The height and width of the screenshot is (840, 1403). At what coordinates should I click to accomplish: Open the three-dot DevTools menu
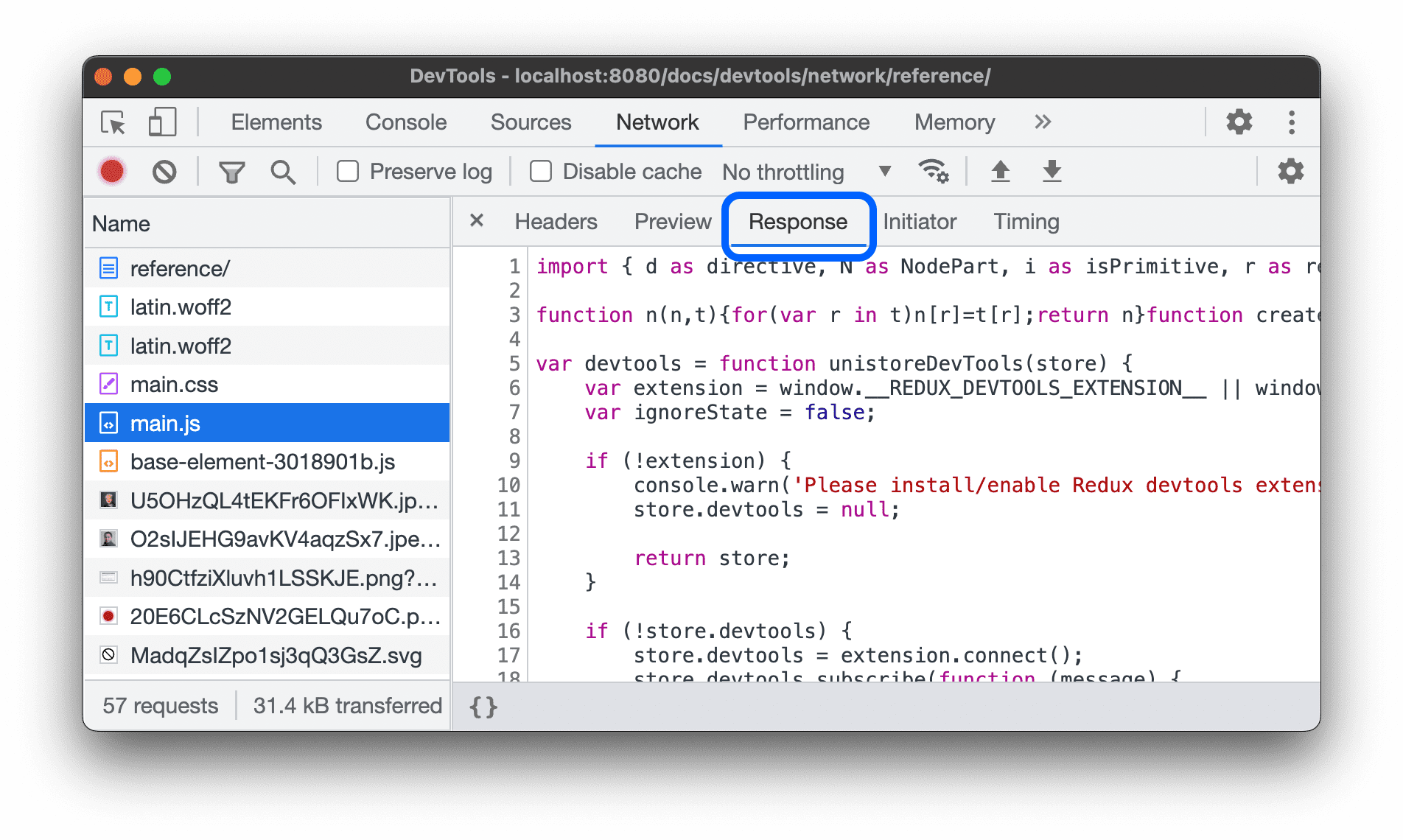[1292, 122]
